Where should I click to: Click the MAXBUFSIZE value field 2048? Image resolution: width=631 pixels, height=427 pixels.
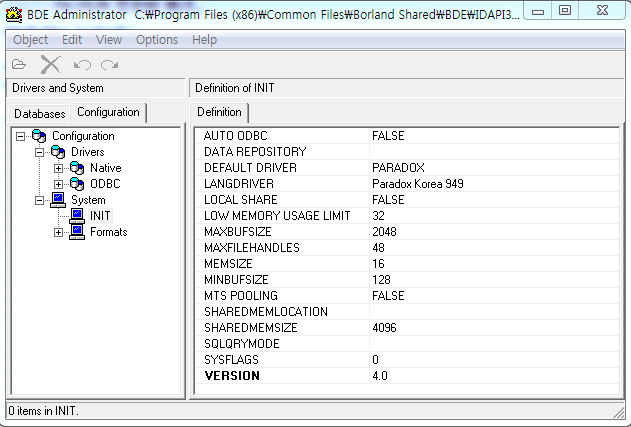pos(385,232)
